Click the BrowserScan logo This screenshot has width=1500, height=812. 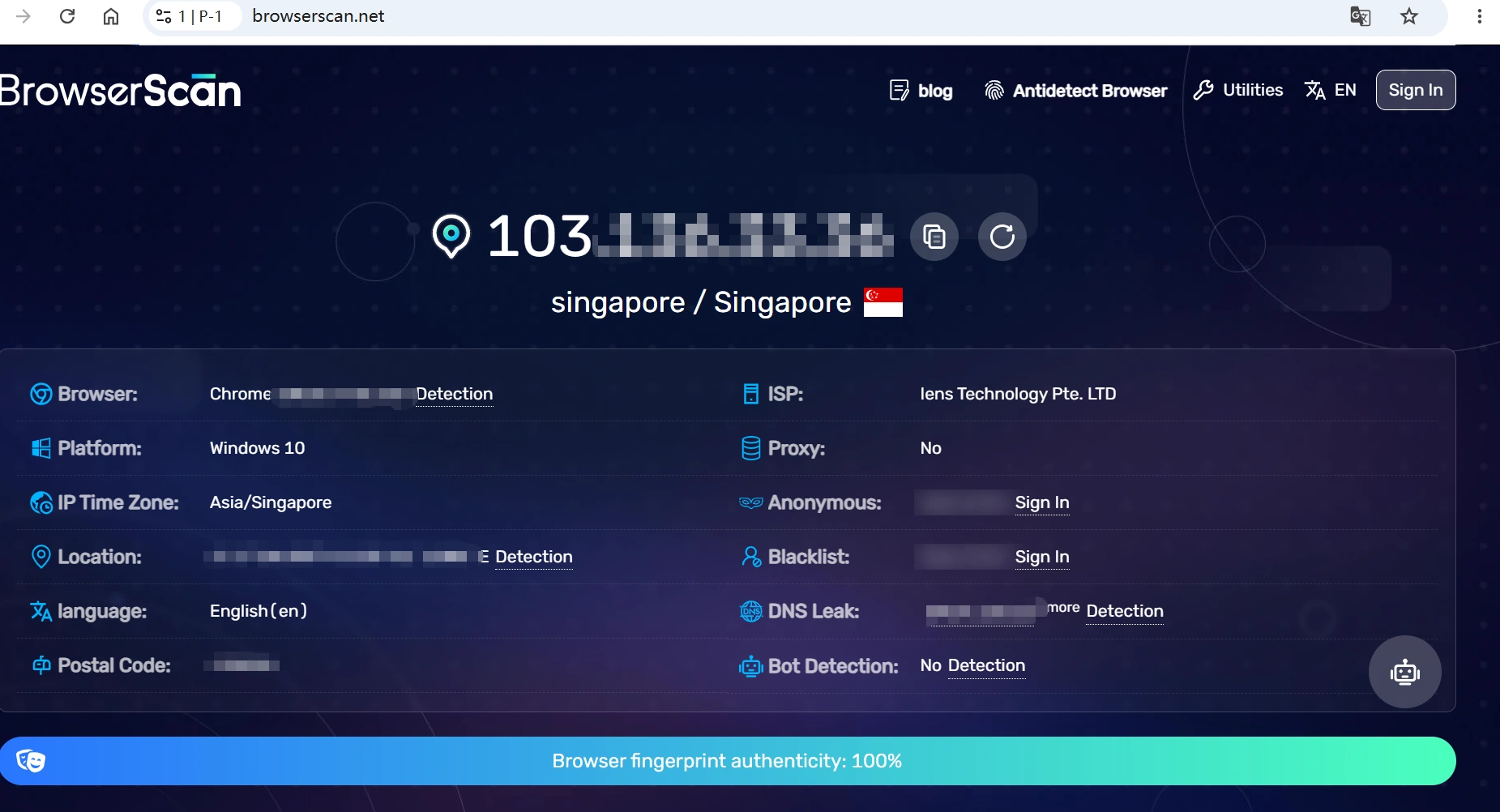pyautogui.click(x=120, y=90)
